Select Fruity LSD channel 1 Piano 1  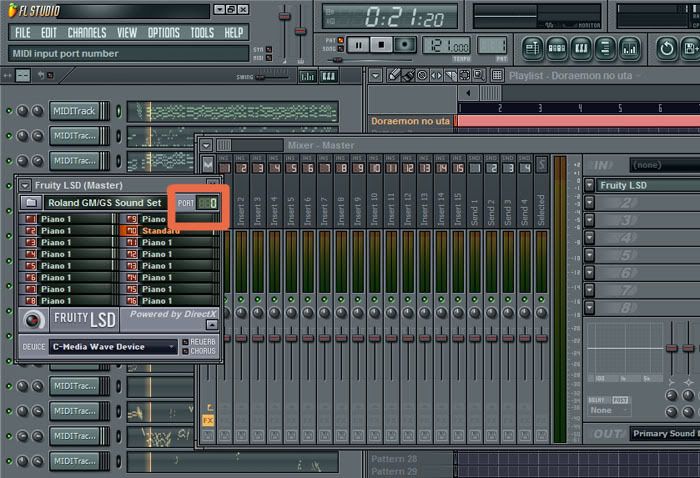click(x=68, y=219)
